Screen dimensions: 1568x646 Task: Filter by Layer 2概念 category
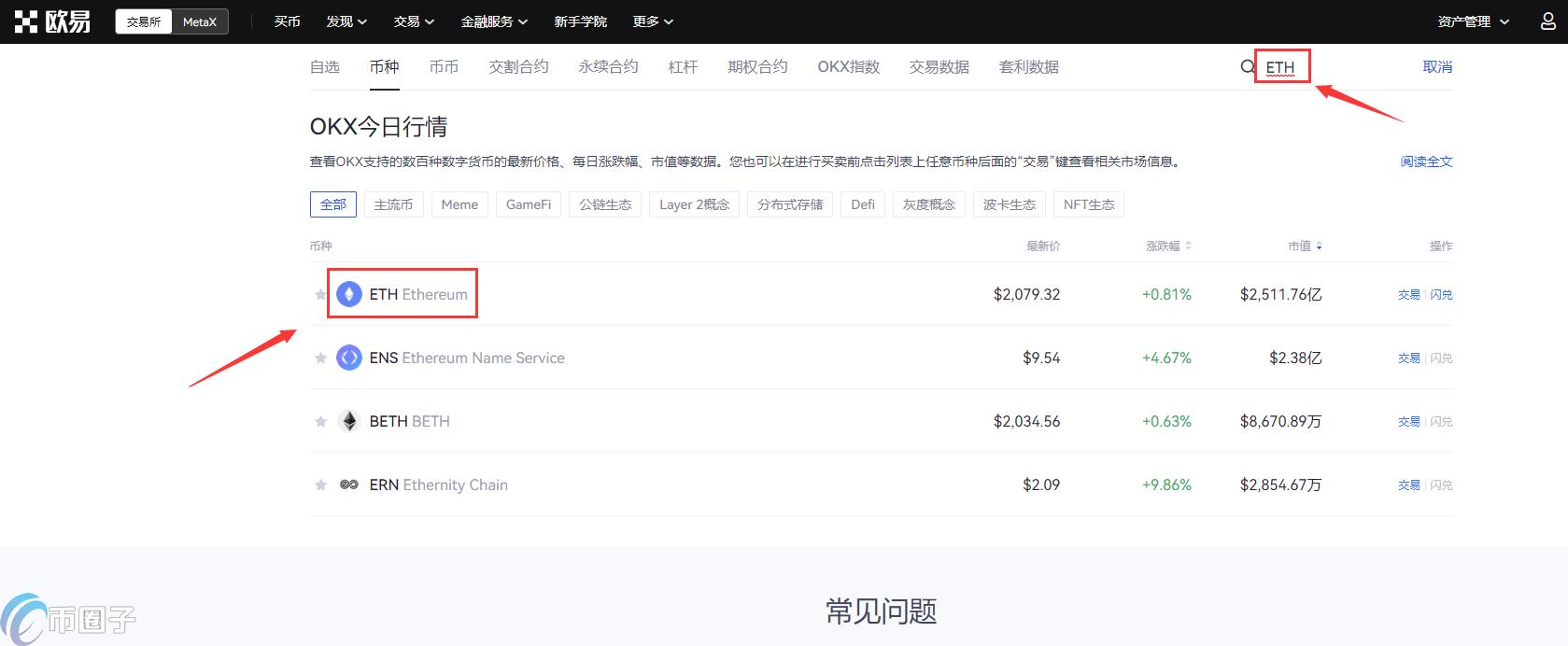[x=695, y=204]
